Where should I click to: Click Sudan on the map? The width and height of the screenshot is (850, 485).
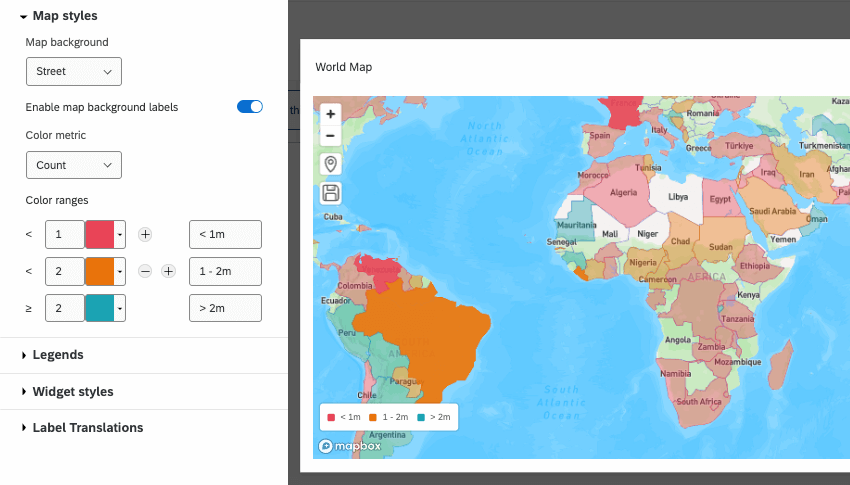point(721,247)
